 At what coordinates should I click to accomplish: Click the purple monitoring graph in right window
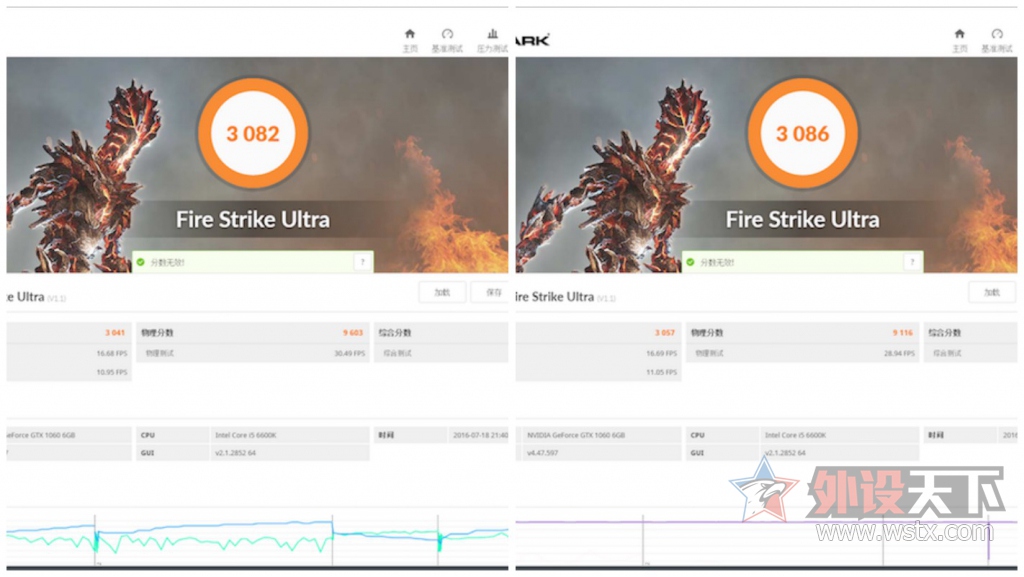tap(766, 538)
